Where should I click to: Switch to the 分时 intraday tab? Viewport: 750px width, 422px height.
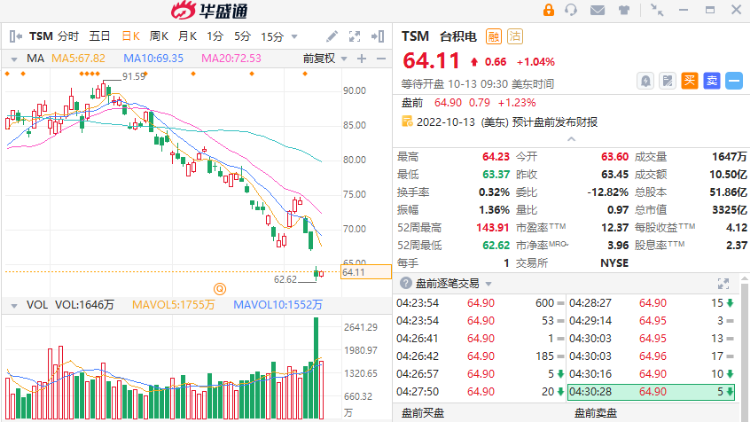tap(68, 36)
